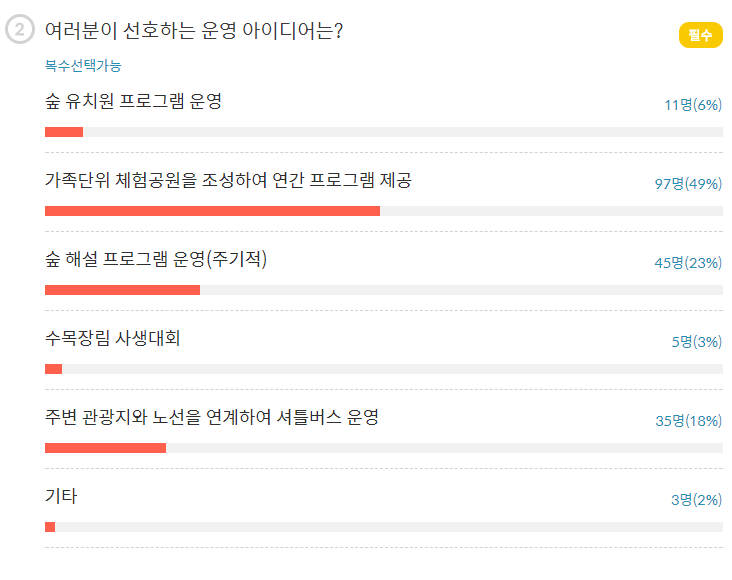Image resolution: width=732 pixels, height=580 pixels.
Task: Select 숲 해설 프로그램 운영(주기적) option
Action: (156, 260)
